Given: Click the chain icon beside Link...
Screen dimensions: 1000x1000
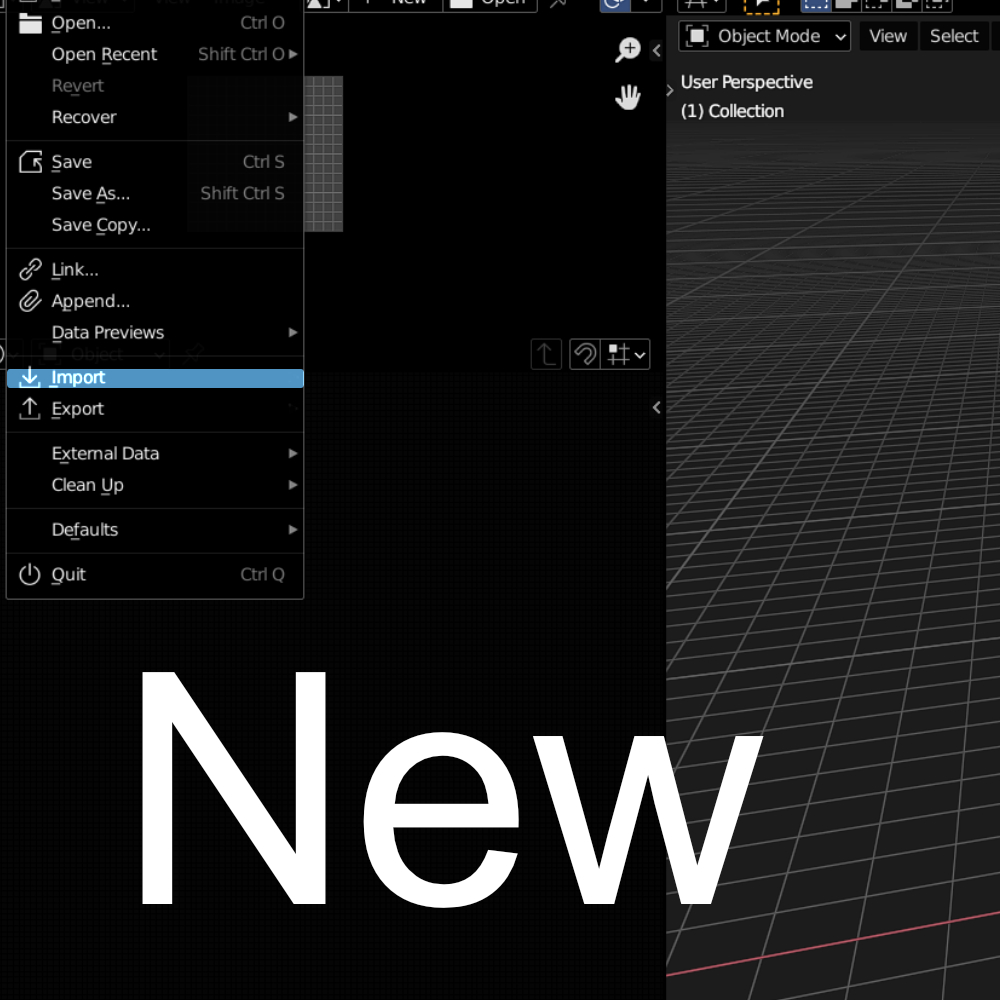Looking at the screenshot, I should click(30, 270).
